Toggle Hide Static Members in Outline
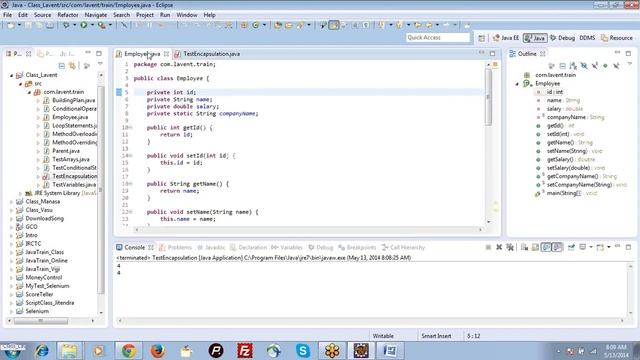The height and width of the screenshot is (360, 640). click(595, 66)
